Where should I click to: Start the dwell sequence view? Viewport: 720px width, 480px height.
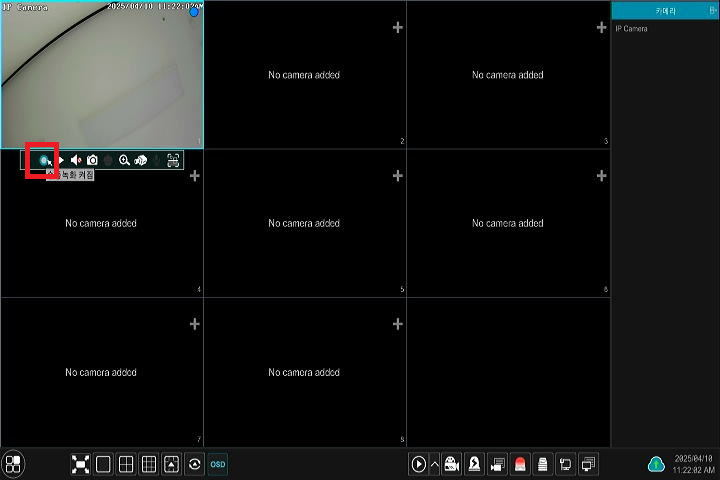(x=194, y=464)
